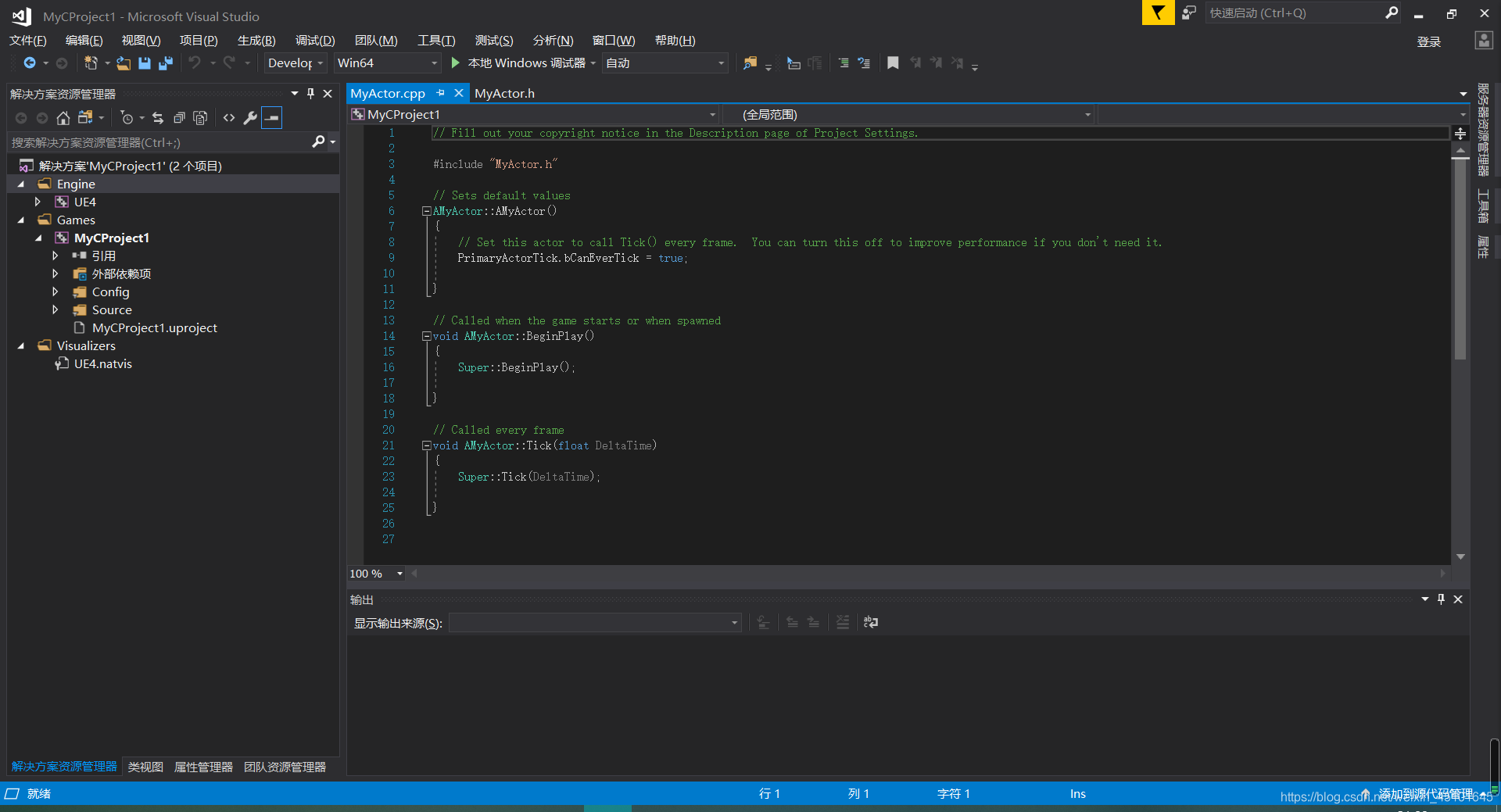Click the yellow notifications filter flag icon
This screenshot has width=1501, height=812.
click(1158, 13)
